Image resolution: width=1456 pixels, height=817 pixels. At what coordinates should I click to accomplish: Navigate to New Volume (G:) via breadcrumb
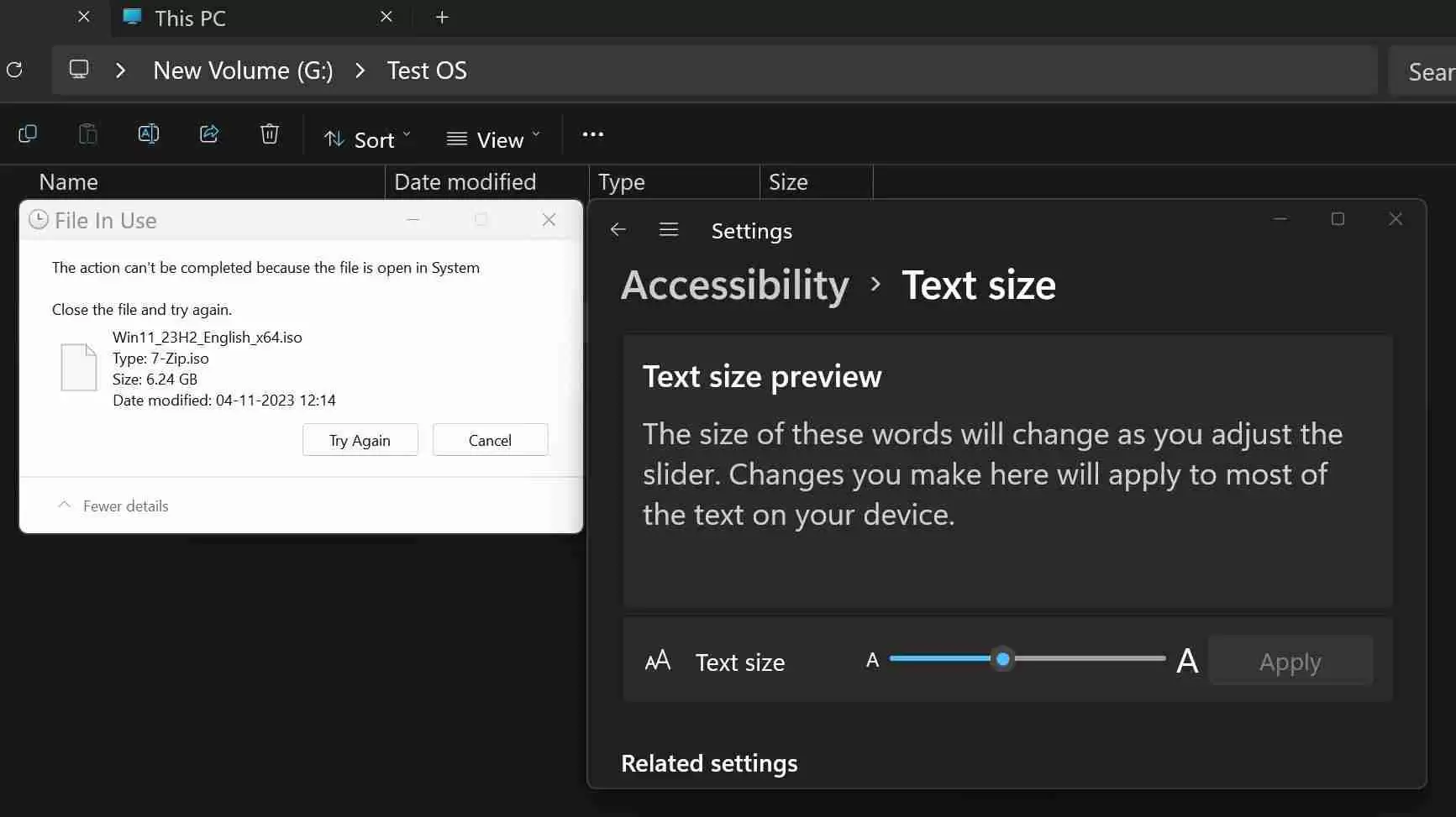click(x=242, y=70)
